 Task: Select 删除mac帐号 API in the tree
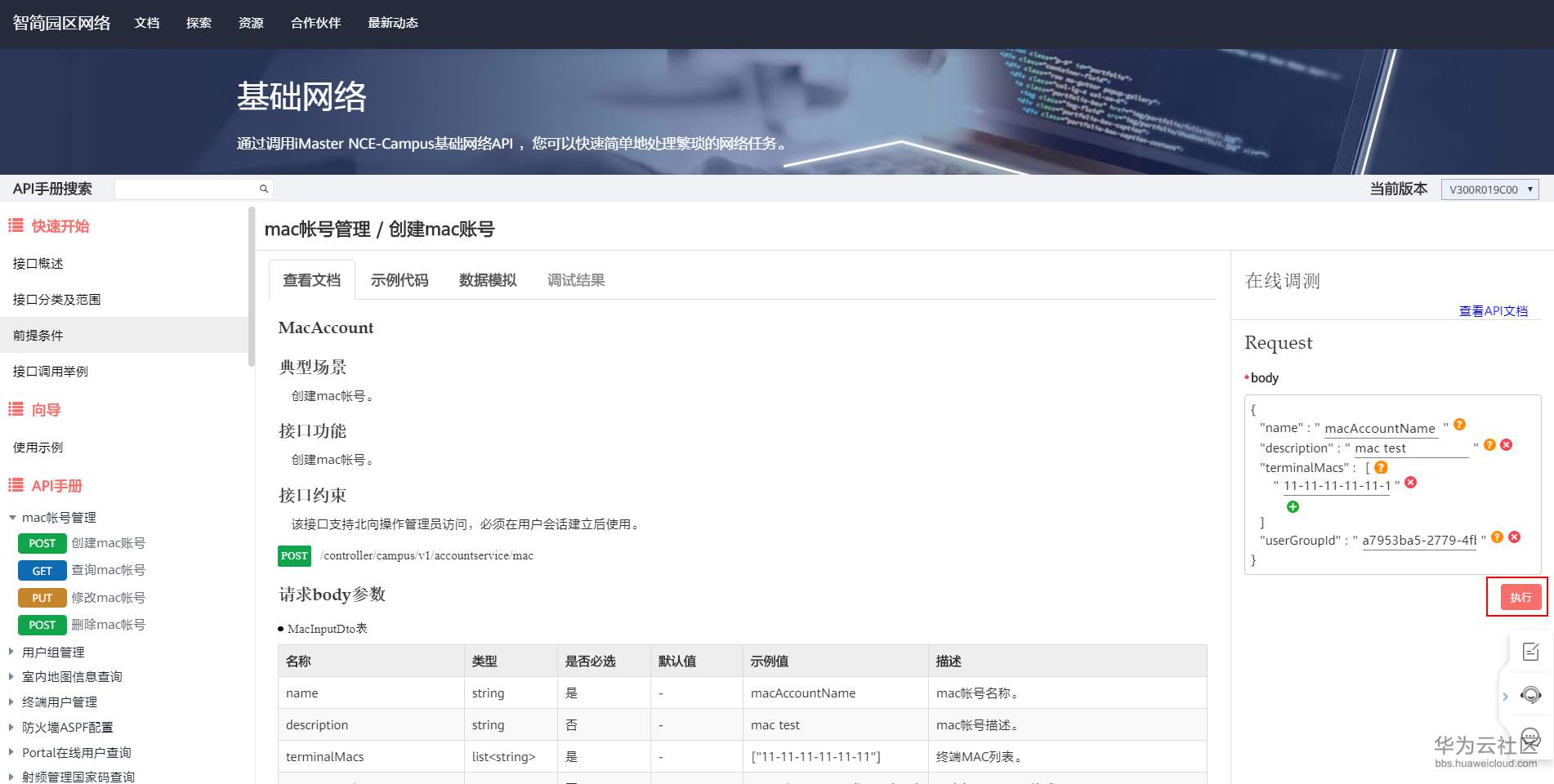(x=108, y=625)
